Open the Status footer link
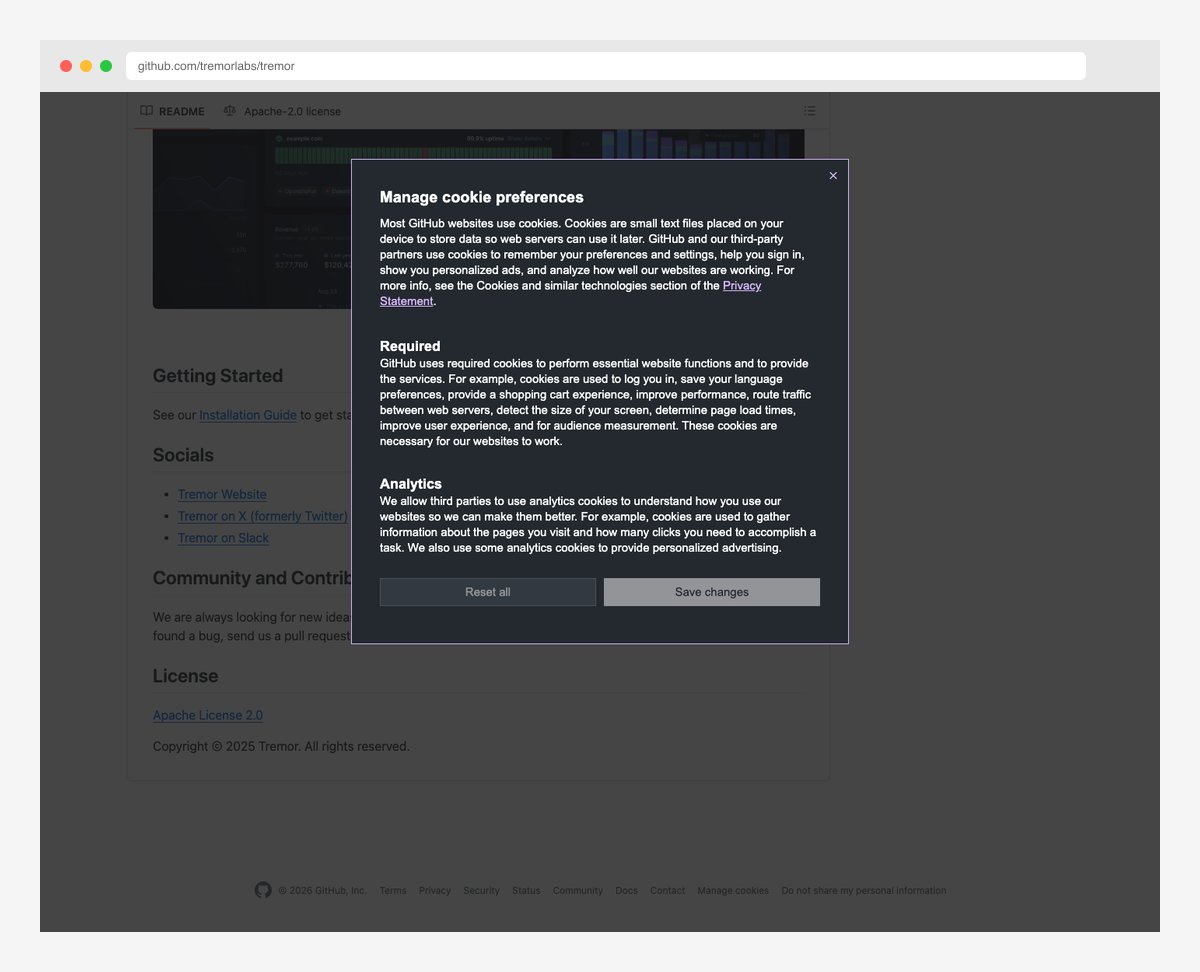 (x=526, y=890)
